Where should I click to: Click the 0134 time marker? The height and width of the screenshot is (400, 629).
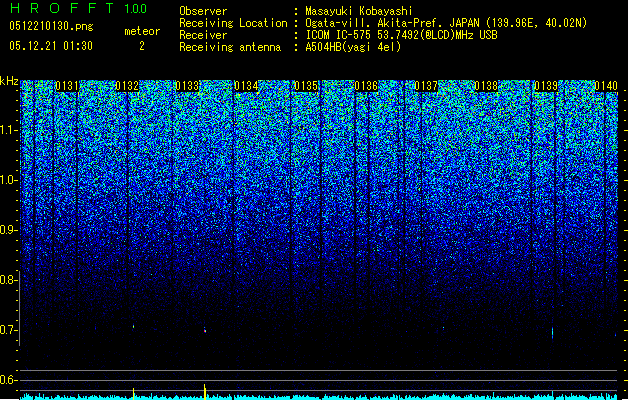246,86
